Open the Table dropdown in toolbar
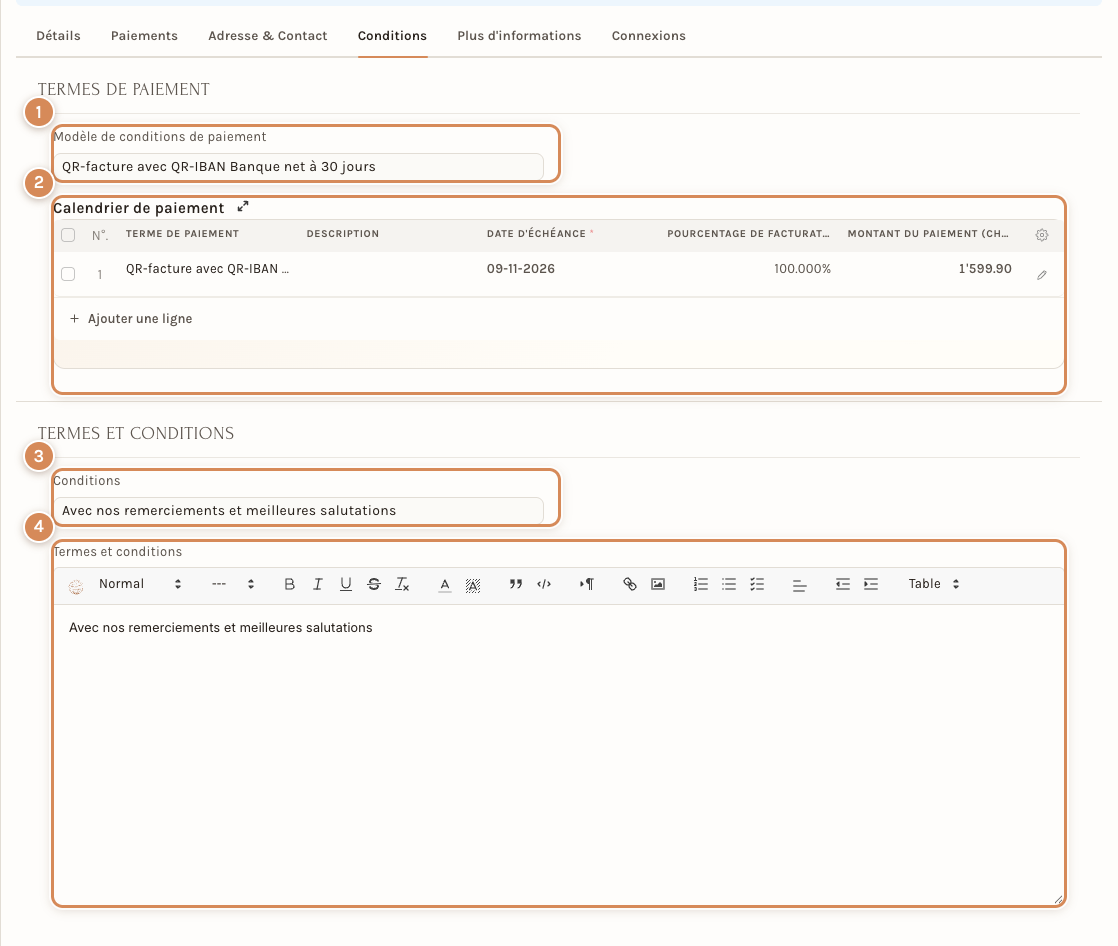1118x946 pixels. pyautogui.click(x=933, y=584)
